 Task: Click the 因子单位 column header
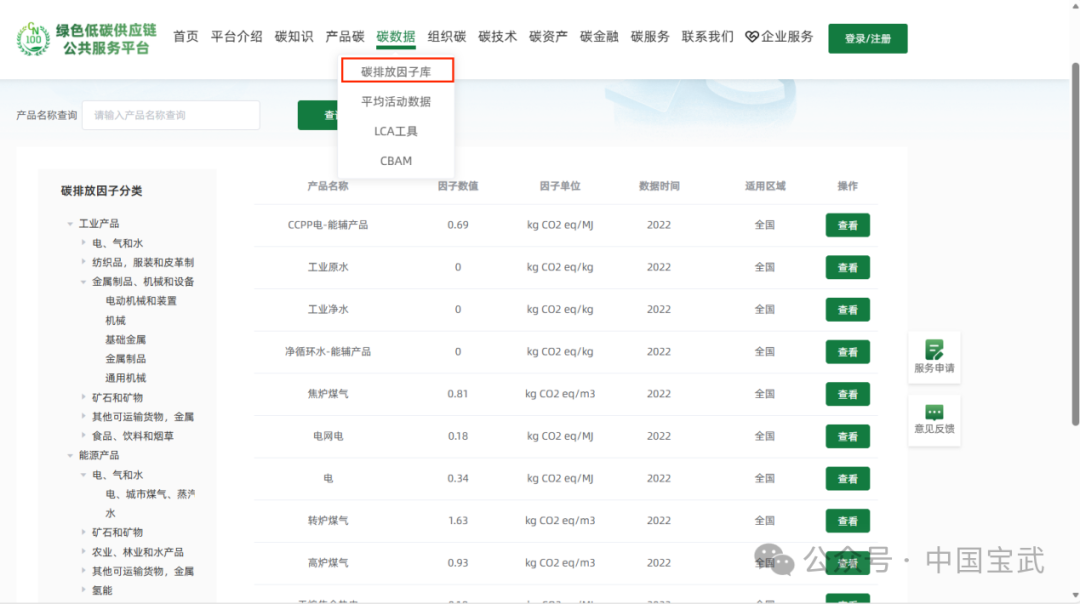click(560, 186)
